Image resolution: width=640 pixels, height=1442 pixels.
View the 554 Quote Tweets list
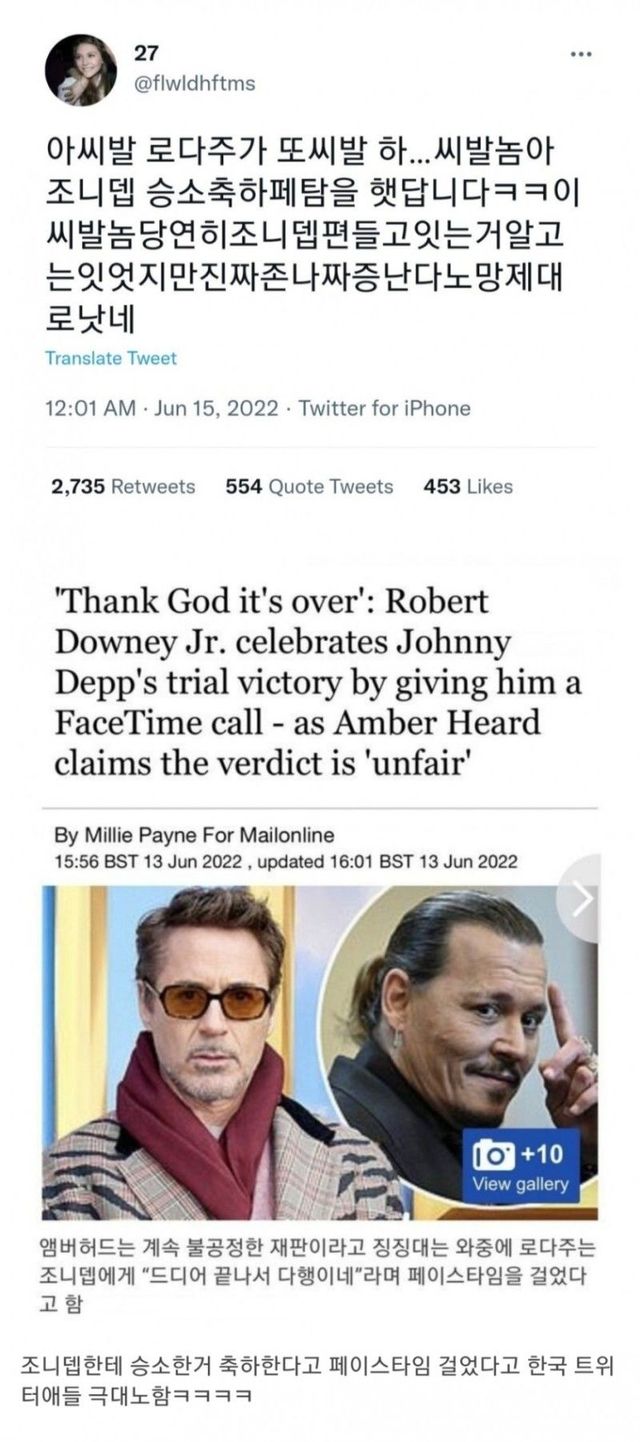309,487
